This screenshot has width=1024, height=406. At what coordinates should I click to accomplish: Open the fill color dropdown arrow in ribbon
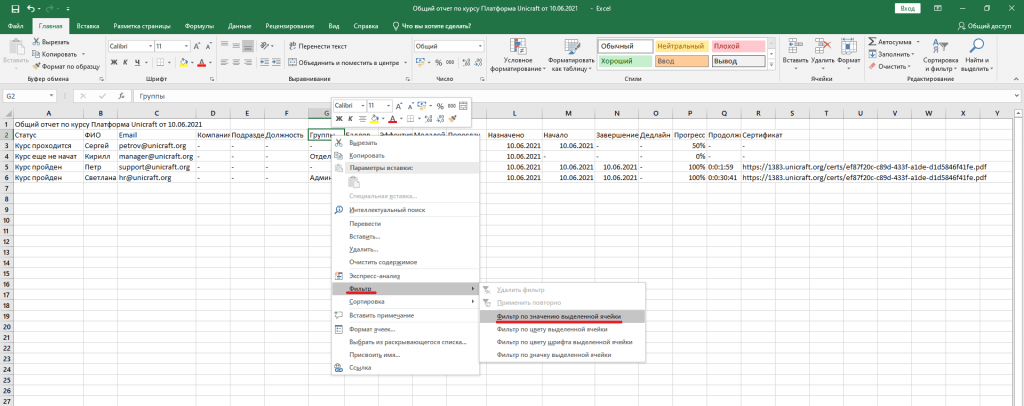(x=191, y=63)
